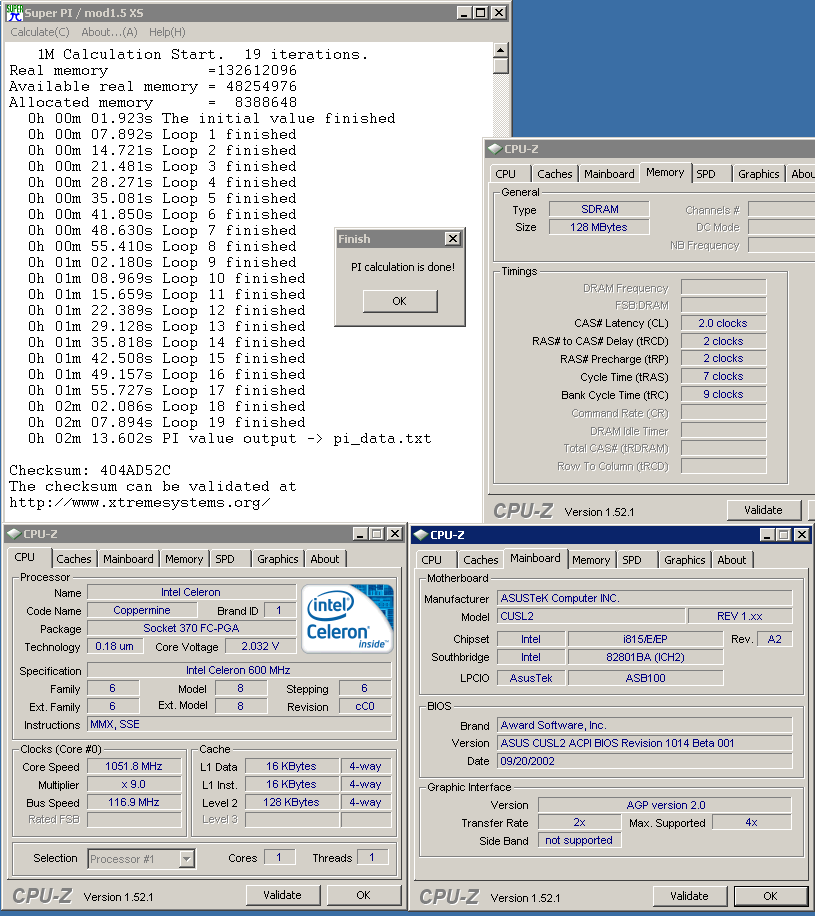Open SPD tab in Memory CPU-Z window
The height and width of the screenshot is (916, 815).
pos(706,174)
